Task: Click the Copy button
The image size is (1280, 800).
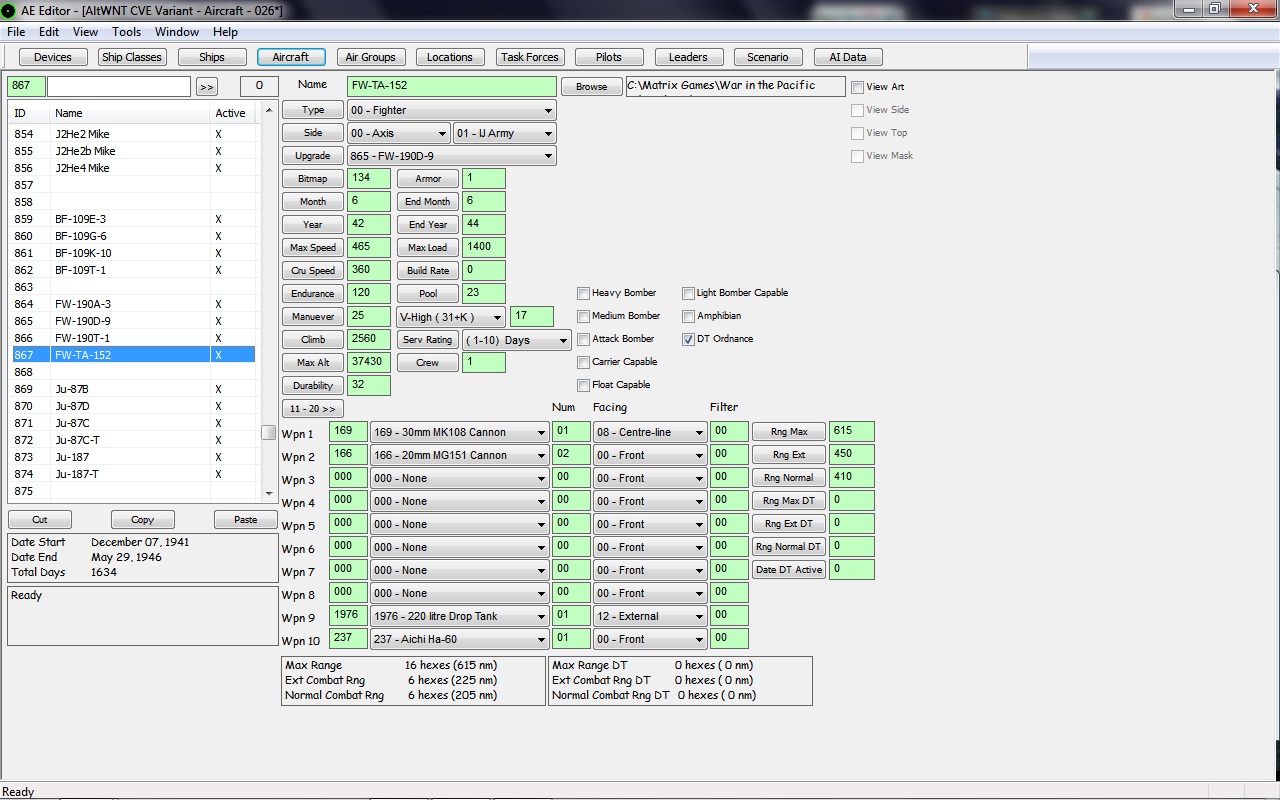Action: [x=143, y=520]
